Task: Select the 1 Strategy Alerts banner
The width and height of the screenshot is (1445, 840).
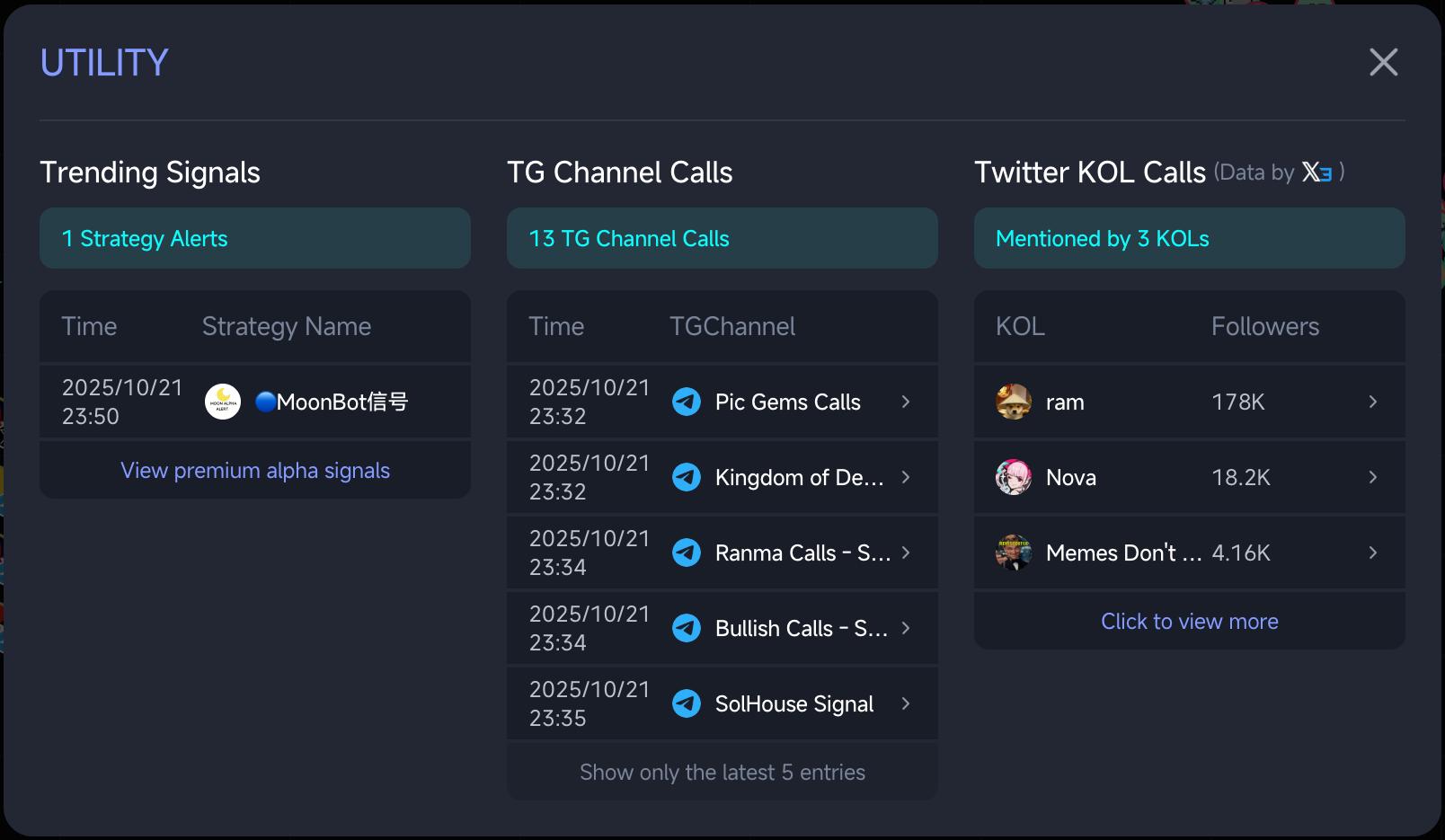Action: point(255,238)
